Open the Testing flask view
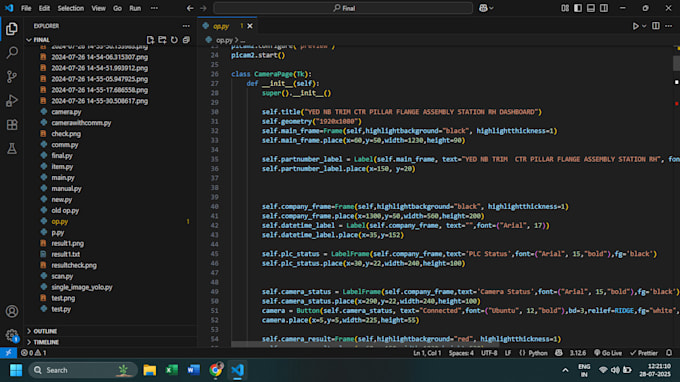The image size is (680, 382). click(x=12, y=149)
